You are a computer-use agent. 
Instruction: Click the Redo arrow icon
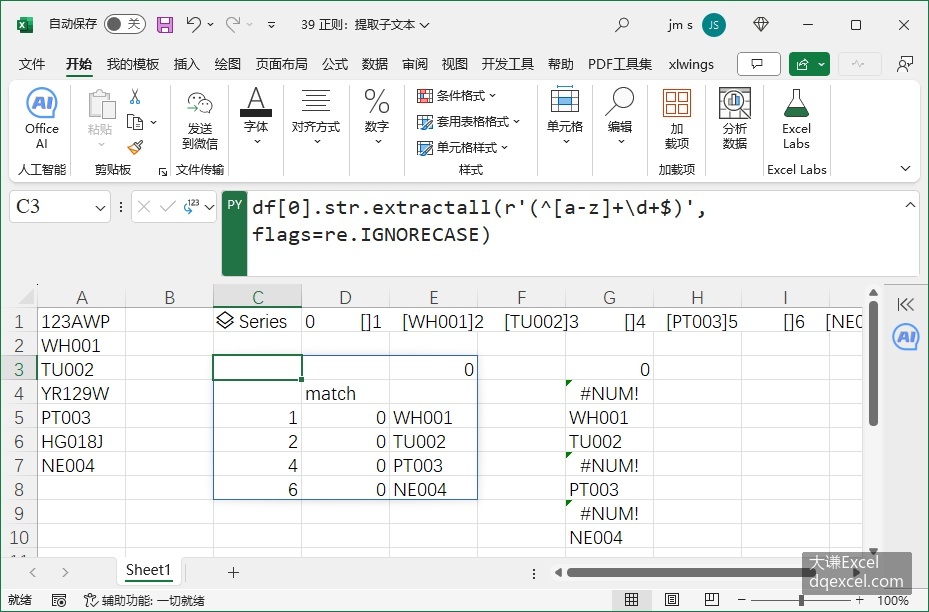[233, 24]
